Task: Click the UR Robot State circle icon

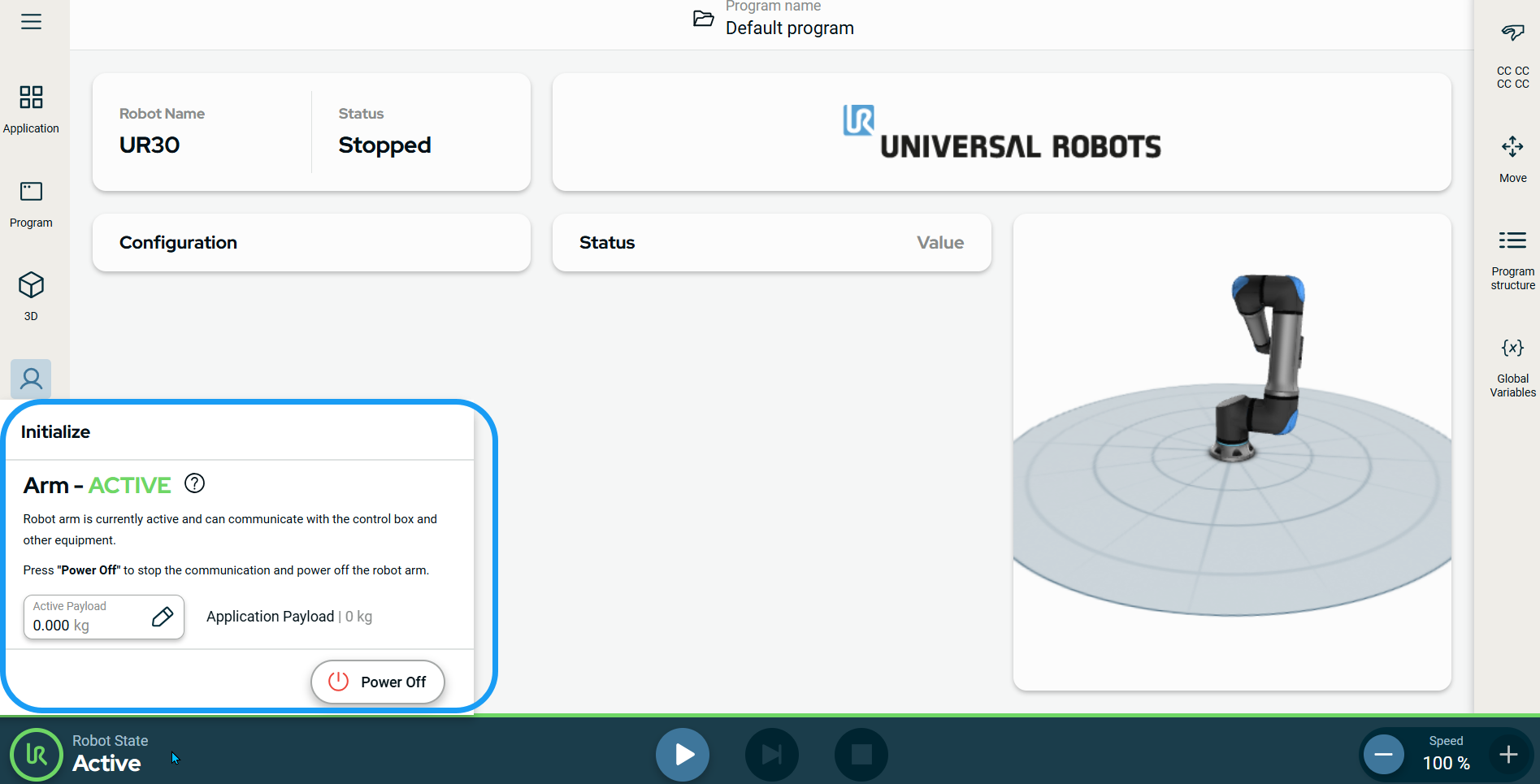Action: 37,755
